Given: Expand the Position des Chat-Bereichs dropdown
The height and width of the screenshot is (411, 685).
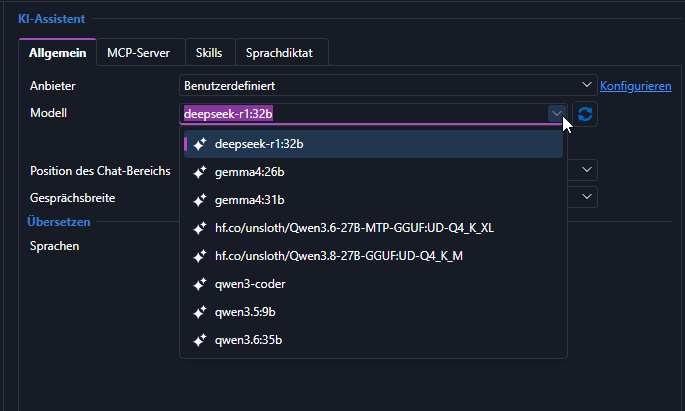Looking at the screenshot, I should (587, 169).
